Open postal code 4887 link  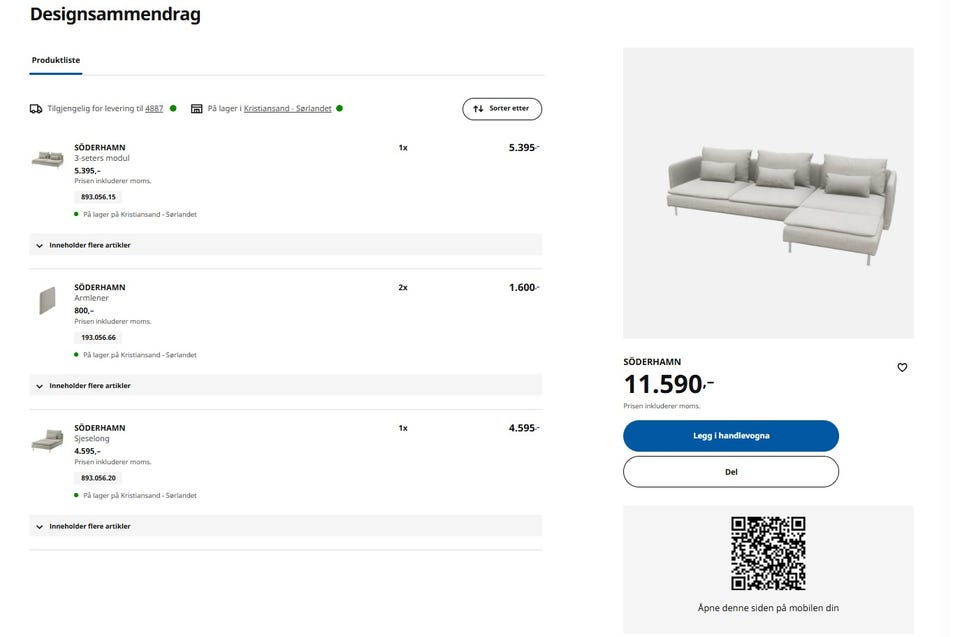coord(154,108)
